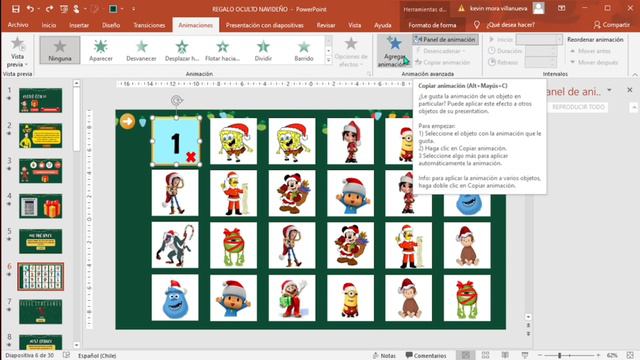
Task: Toggle the Panel de animación button
Action: pyautogui.click(x=445, y=40)
